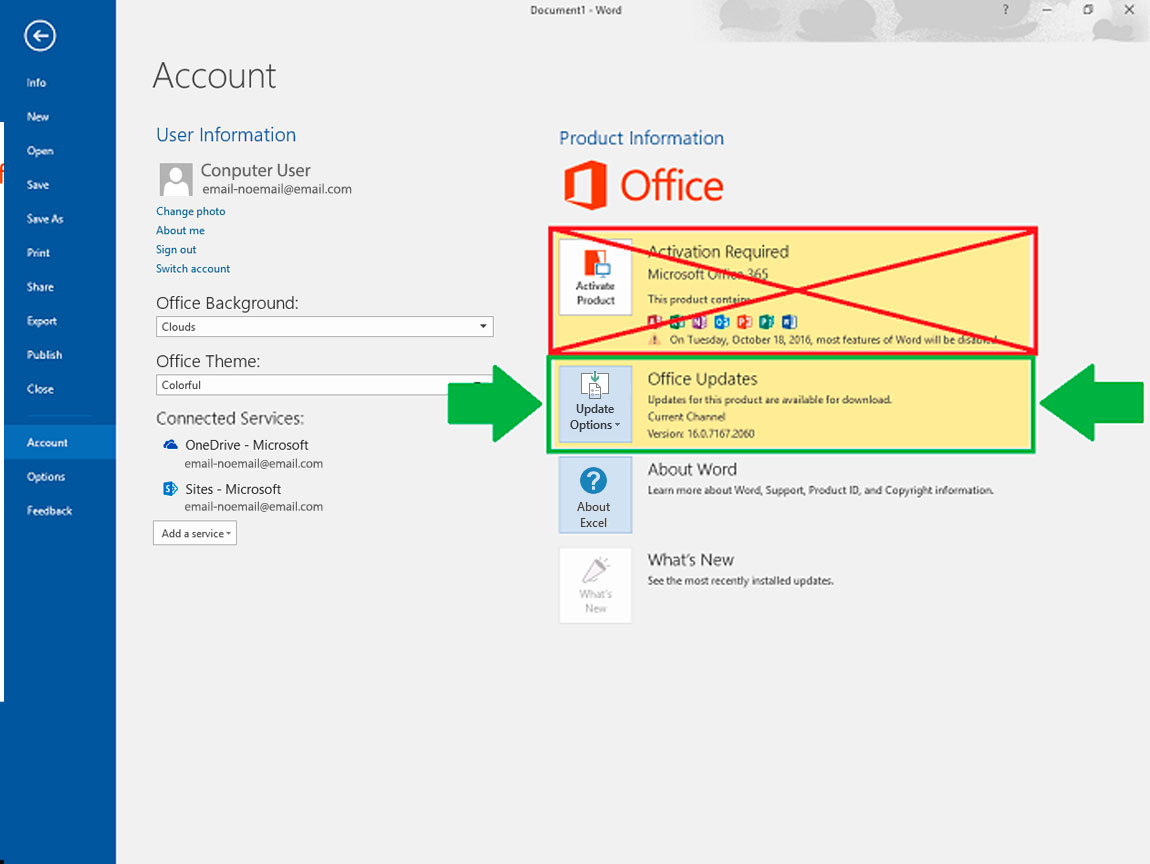Viewport: 1150px width, 864px height.
Task: Select Export in the backstage menu
Action: point(42,321)
